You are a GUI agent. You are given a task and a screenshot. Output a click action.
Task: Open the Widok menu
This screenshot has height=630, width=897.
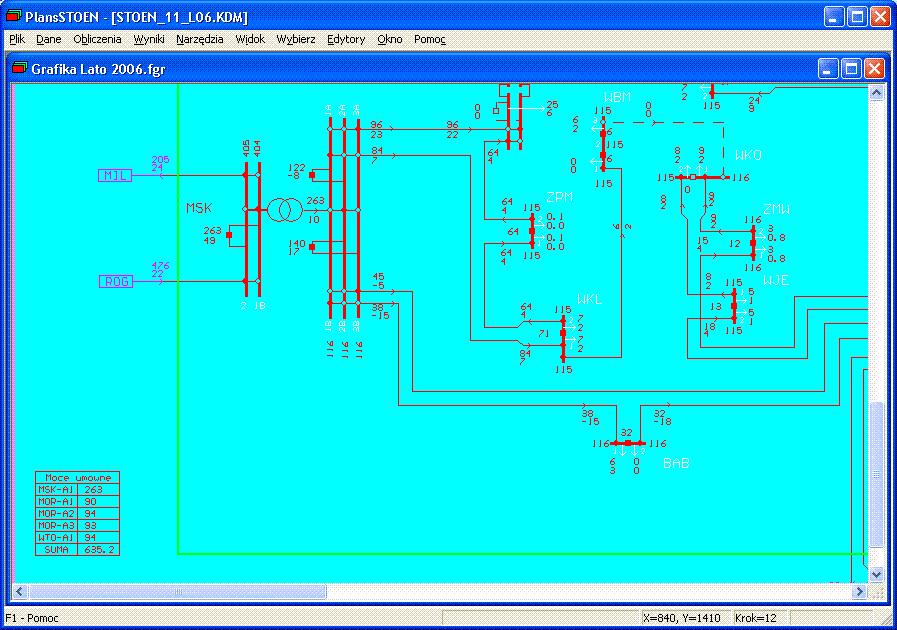(x=250, y=39)
